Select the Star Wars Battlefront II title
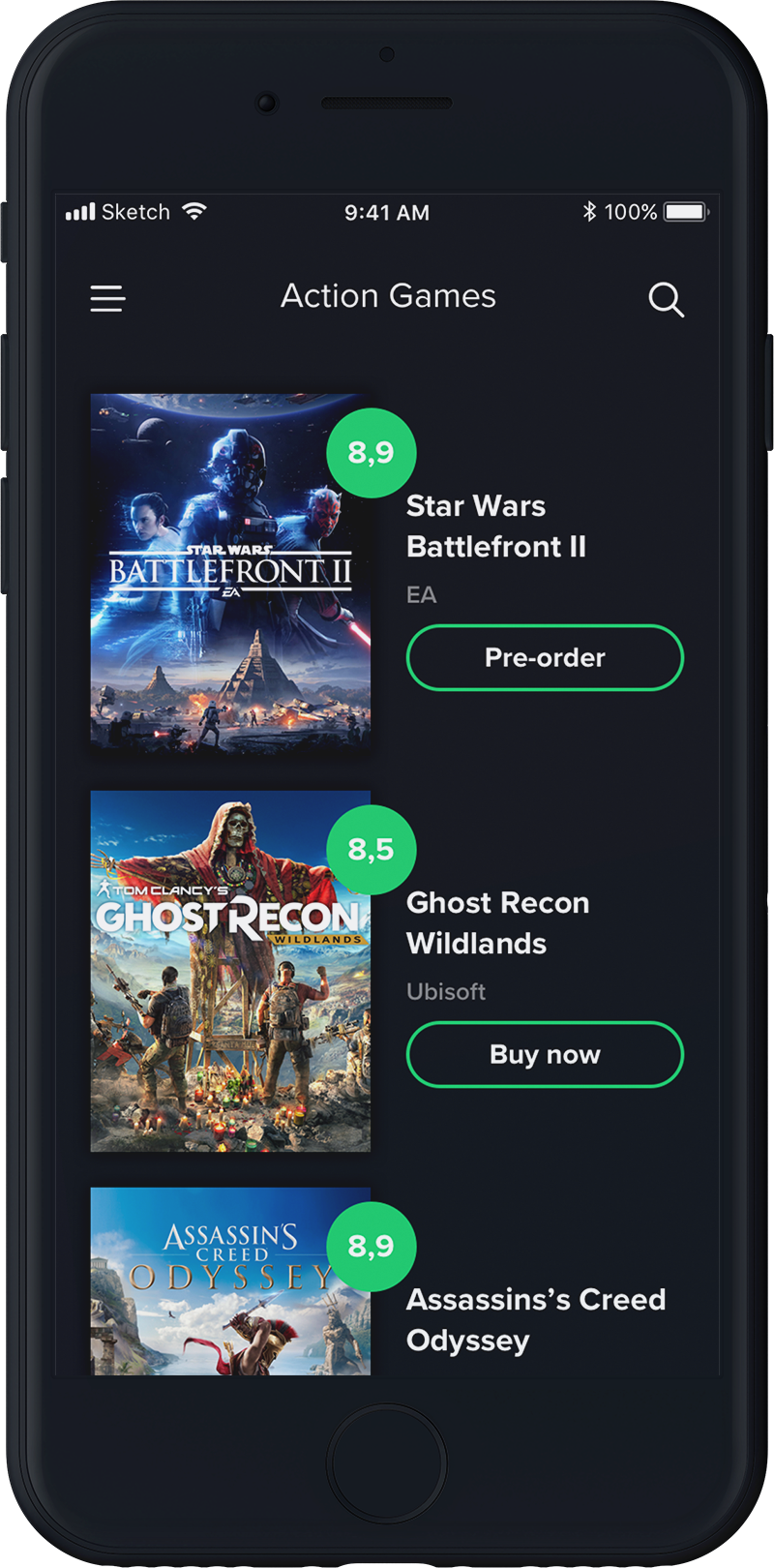774x1568 pixels. (x=496, y=527)
